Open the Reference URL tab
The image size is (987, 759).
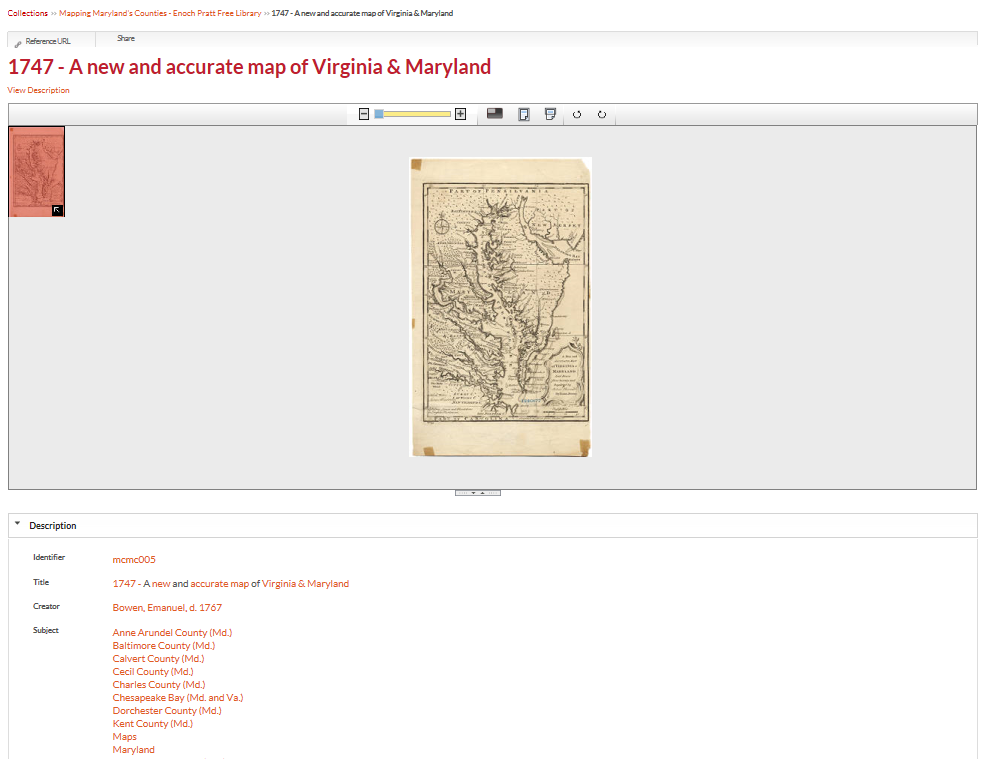[48, 42]
